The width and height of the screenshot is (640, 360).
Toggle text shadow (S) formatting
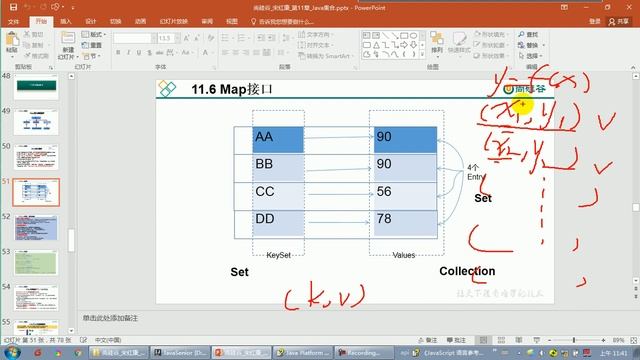pos(149,53)
